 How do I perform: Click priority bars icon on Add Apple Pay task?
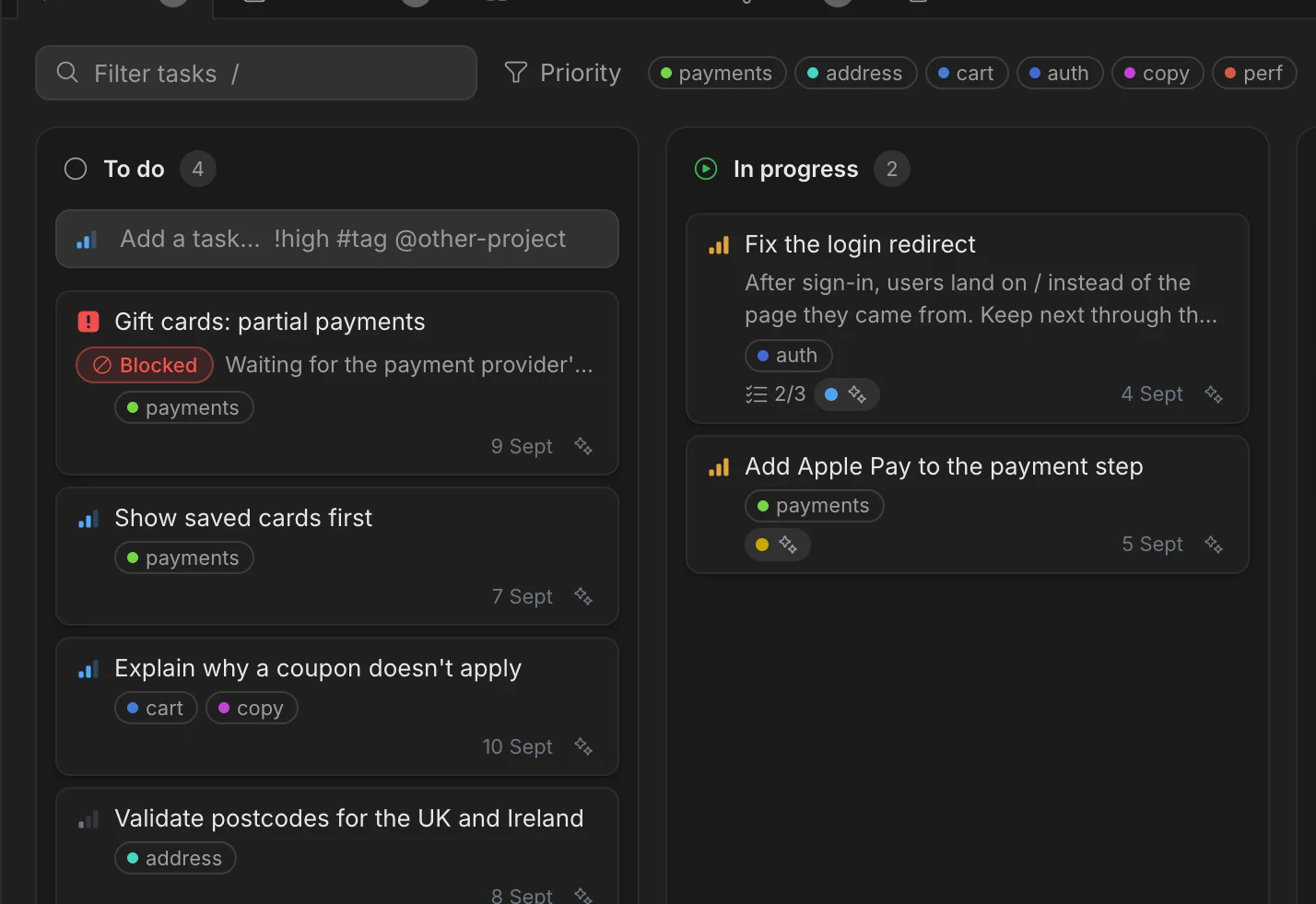coord(718,467)
